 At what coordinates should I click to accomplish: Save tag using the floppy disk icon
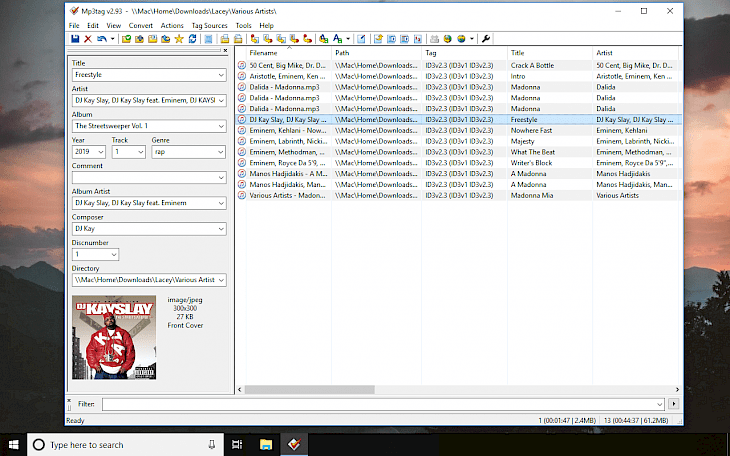click(75, 39)
